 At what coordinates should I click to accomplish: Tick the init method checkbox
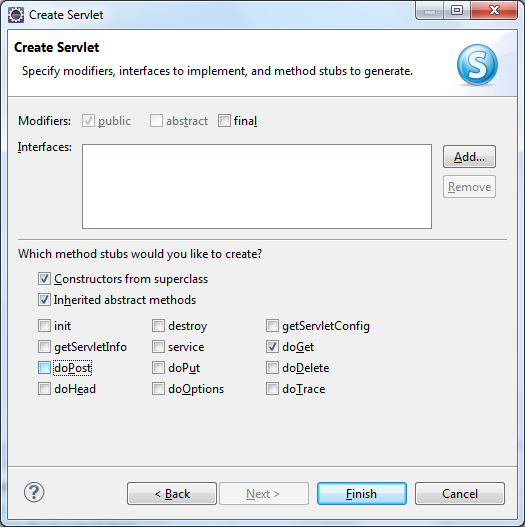point(44,326)
